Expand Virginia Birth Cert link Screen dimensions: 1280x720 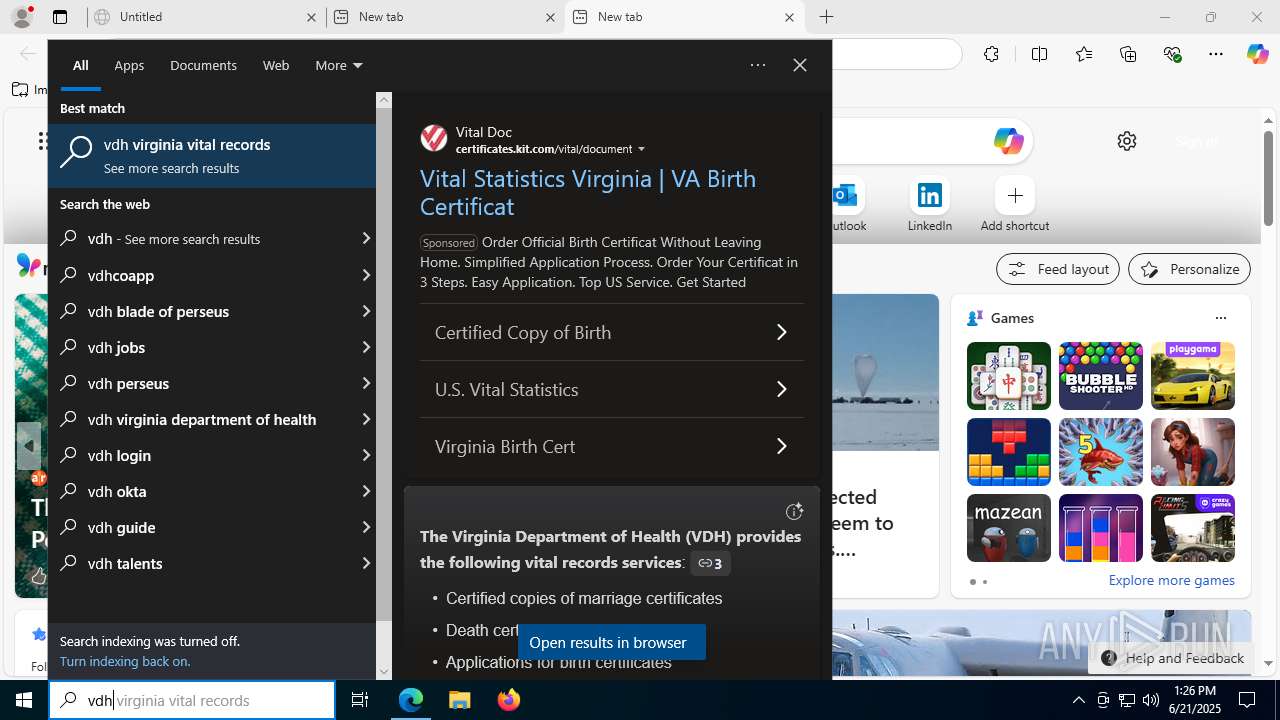pos(612,446)
